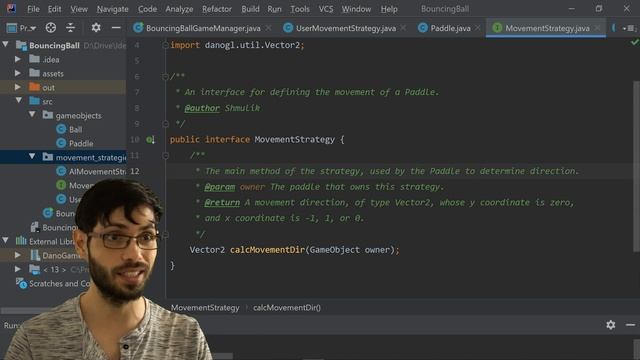Hide the Run tool window
640x360 pixels.
(x=631, y=325)
